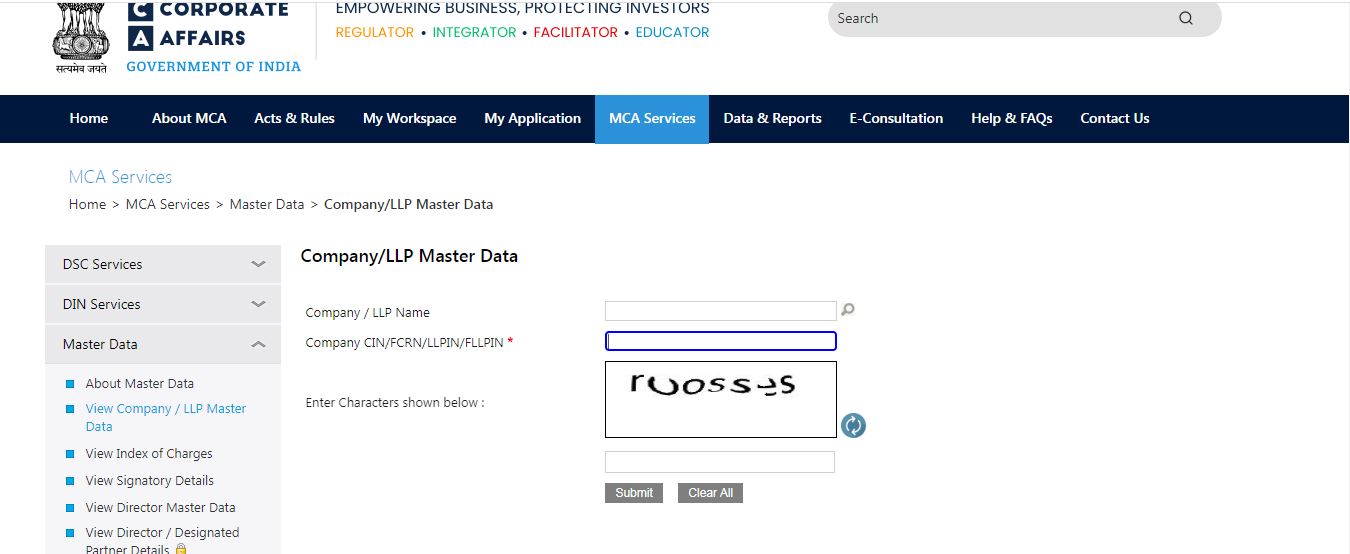1350x554 pixels.
Task: Focus the Company / LLP Name field
Action: (720, 311)
